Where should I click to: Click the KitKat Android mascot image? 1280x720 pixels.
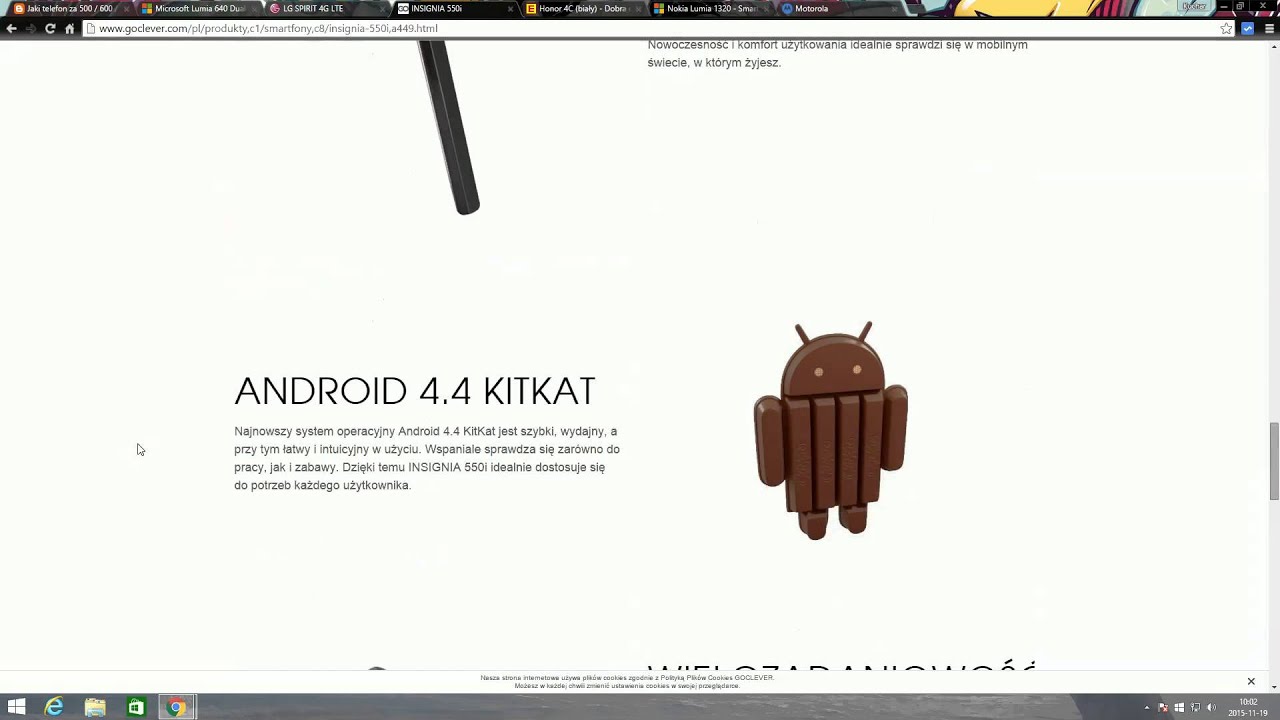click(831, 431)
